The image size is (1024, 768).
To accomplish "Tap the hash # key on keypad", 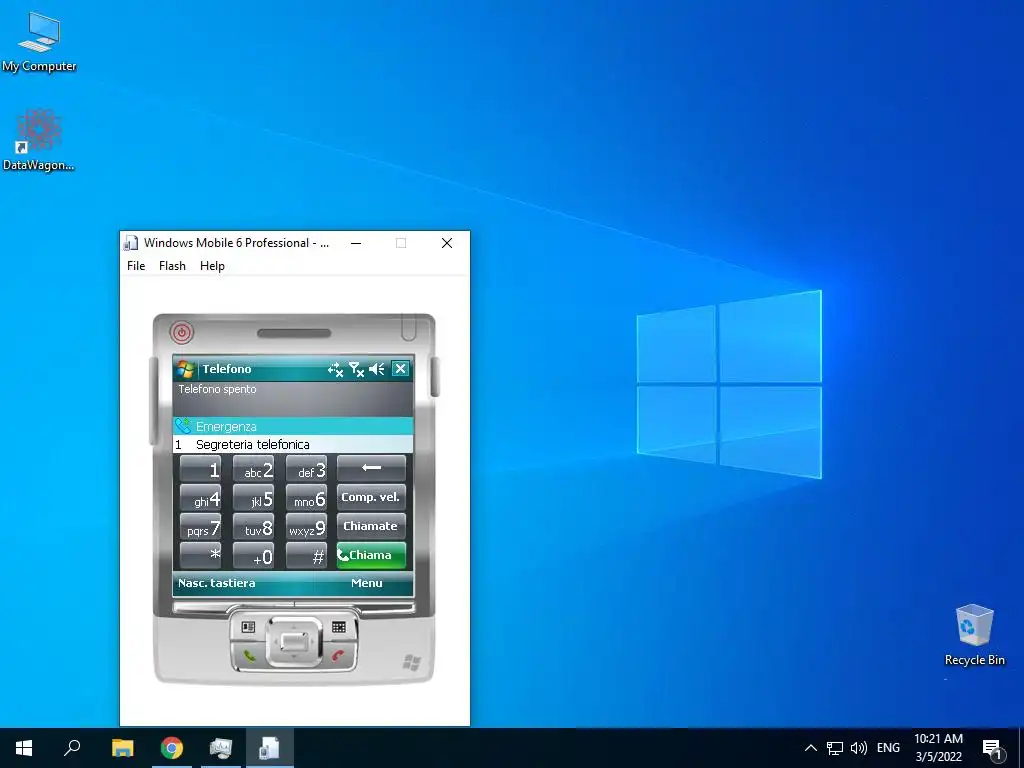I will pyautogui.click(x=306, y=556).
